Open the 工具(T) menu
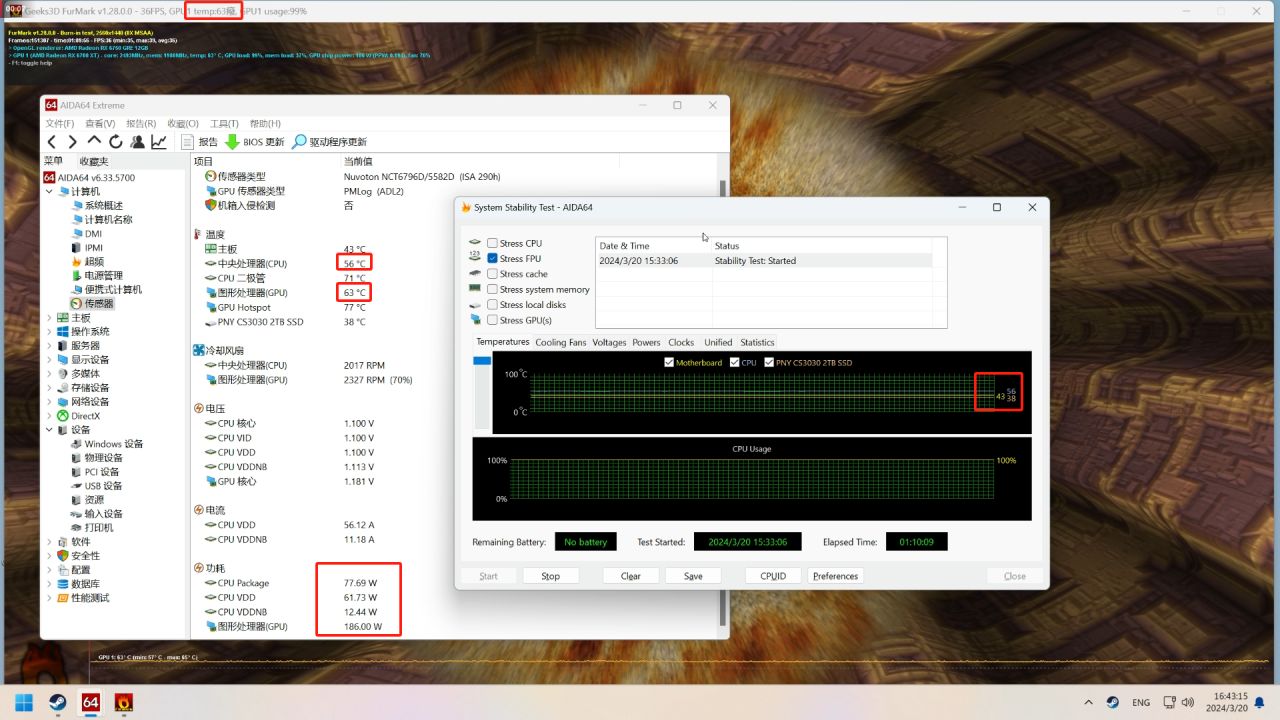Screen dimensions: 1280x720 pyautogui.click(x=224, y=123)
